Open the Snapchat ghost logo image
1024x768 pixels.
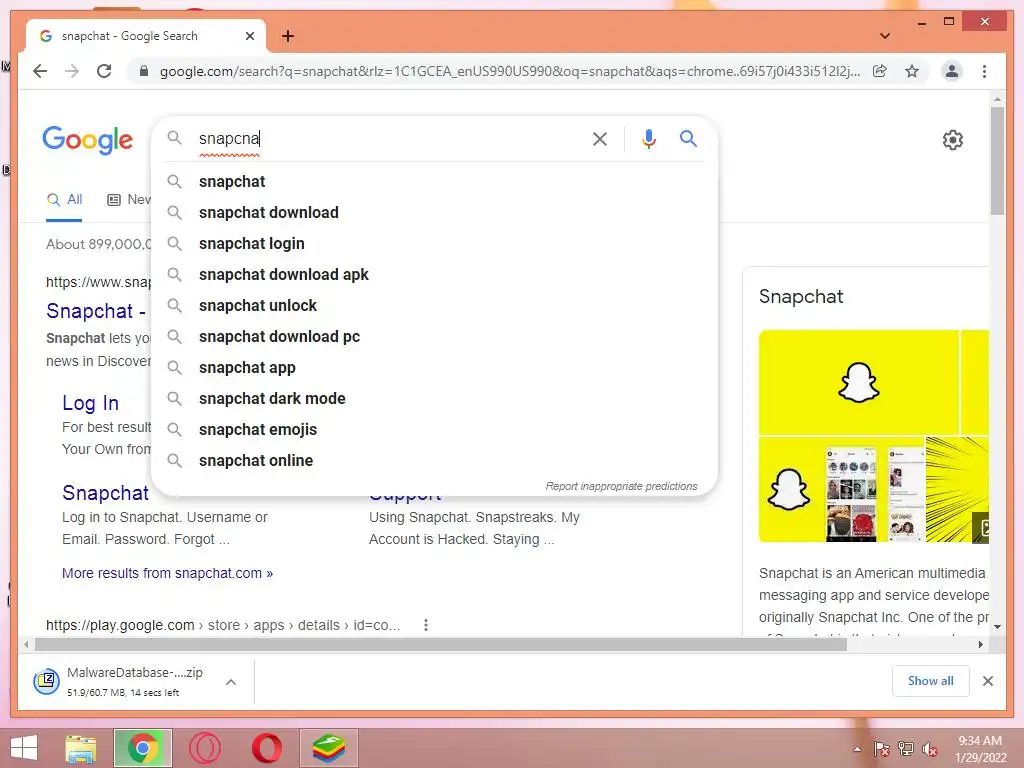858,382
